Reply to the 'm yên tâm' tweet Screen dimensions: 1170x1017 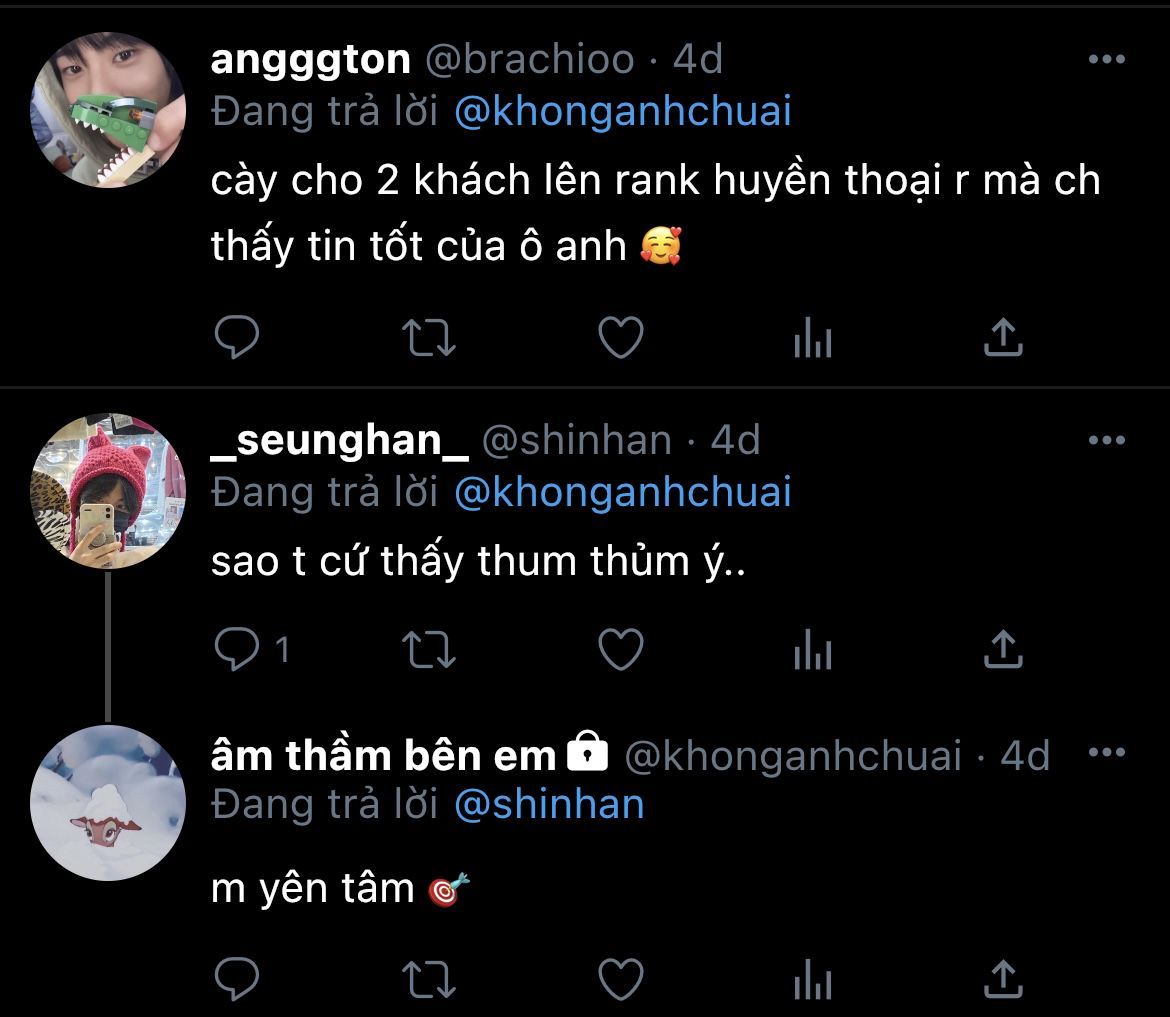237,979
